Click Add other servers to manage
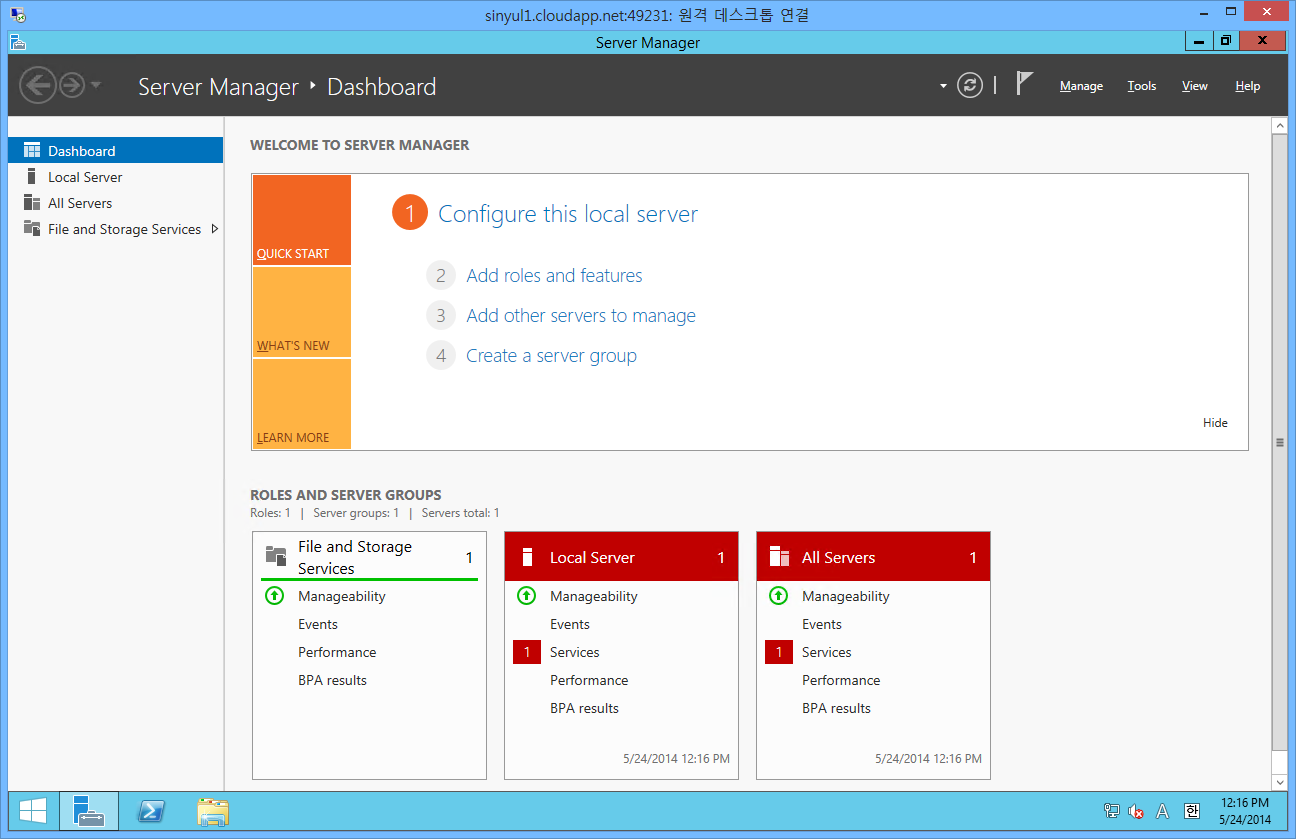This screenshot has width=1296, height=839. 581,315
